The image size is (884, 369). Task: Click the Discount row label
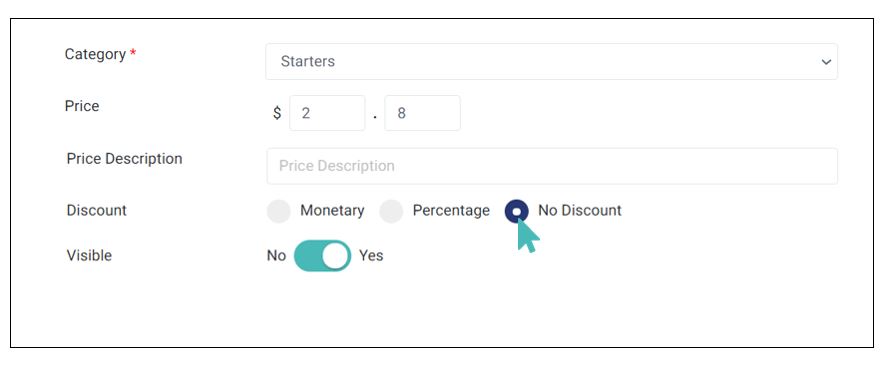pyautogui.click(x=96, y=211)
